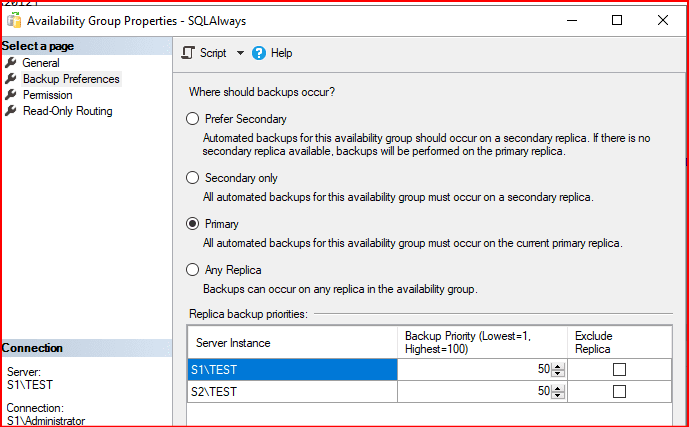Open the Script dropdown arrow
The image size is (689, 427).
[x=240, y=53]
